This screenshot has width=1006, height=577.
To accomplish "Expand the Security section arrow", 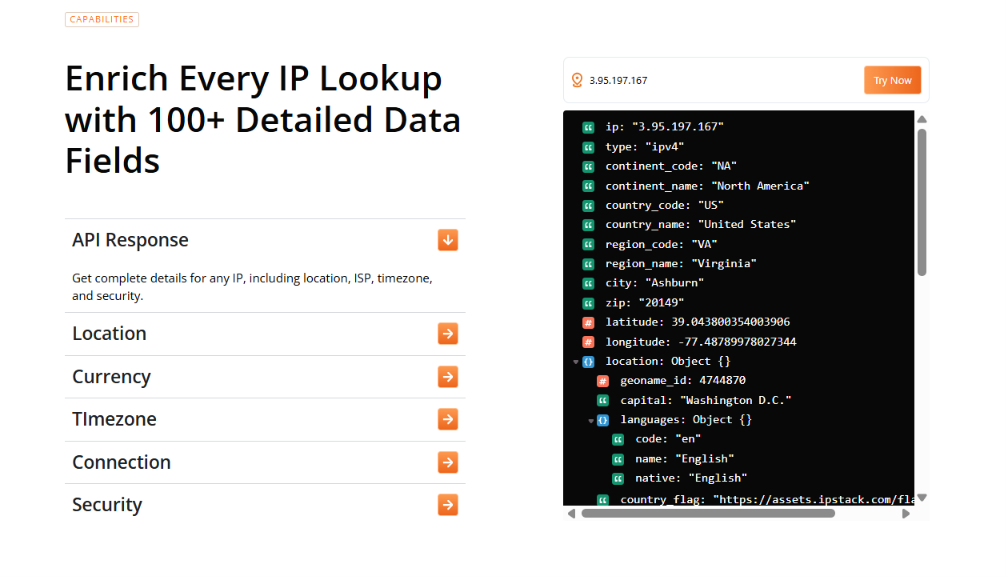I will [x=448, y=504].
